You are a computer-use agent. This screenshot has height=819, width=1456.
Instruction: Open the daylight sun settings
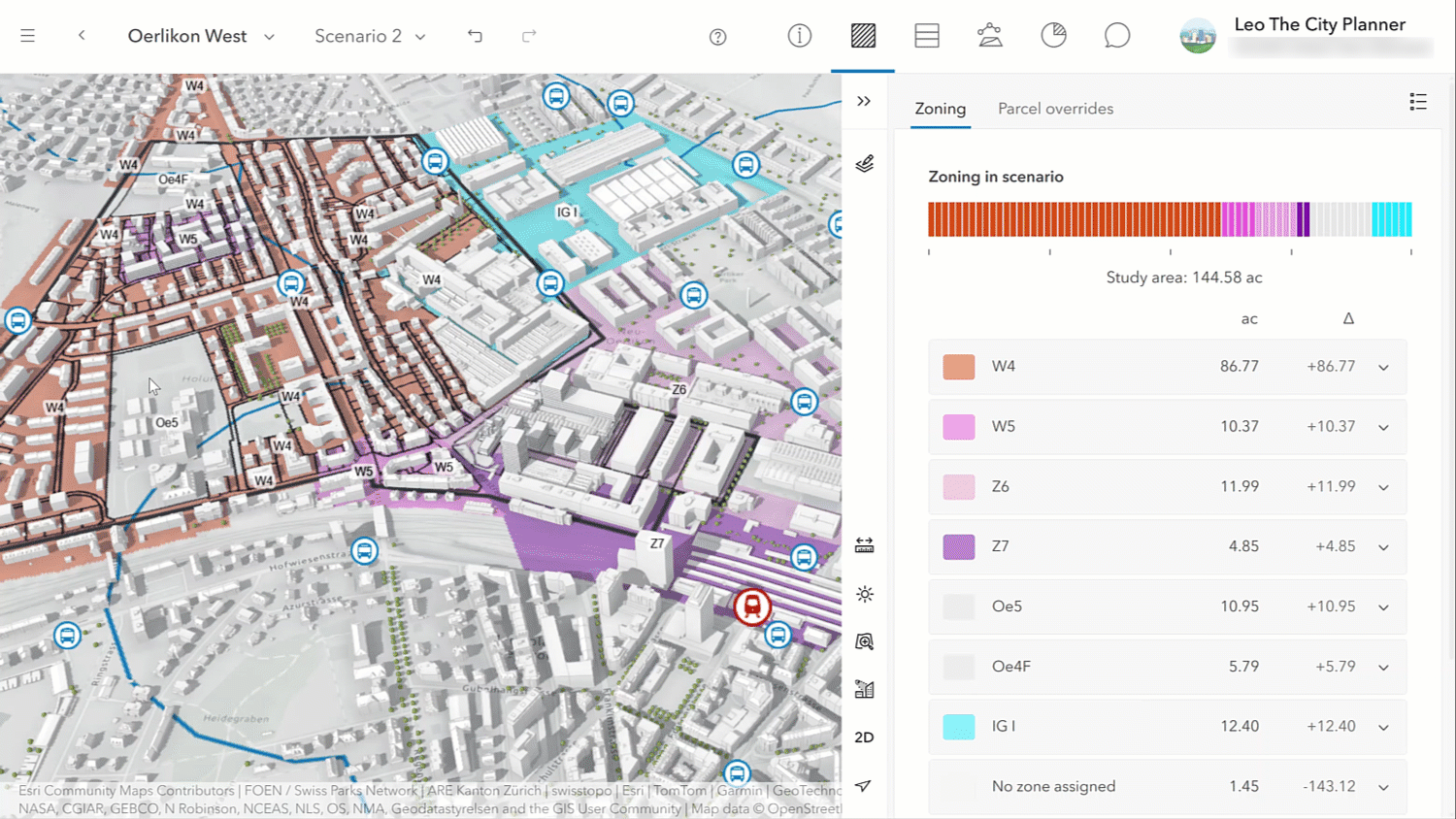(864, 594)
